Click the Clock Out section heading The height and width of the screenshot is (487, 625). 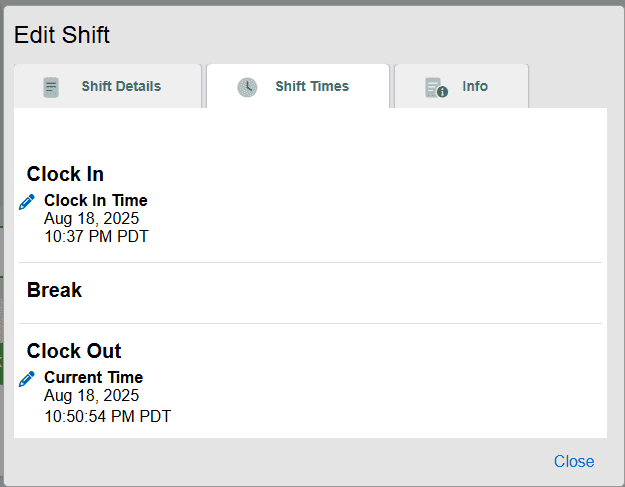(x=74, y=351)
